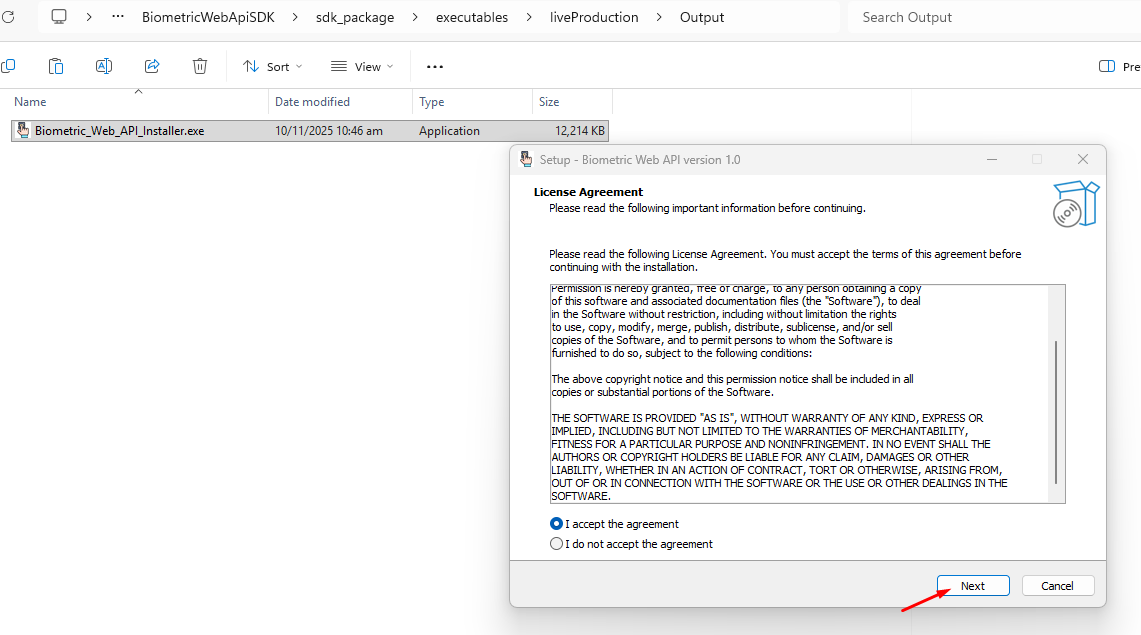Select I accept the agreement radio
This screenshot has width=1141, height=635.
[557, 524]
